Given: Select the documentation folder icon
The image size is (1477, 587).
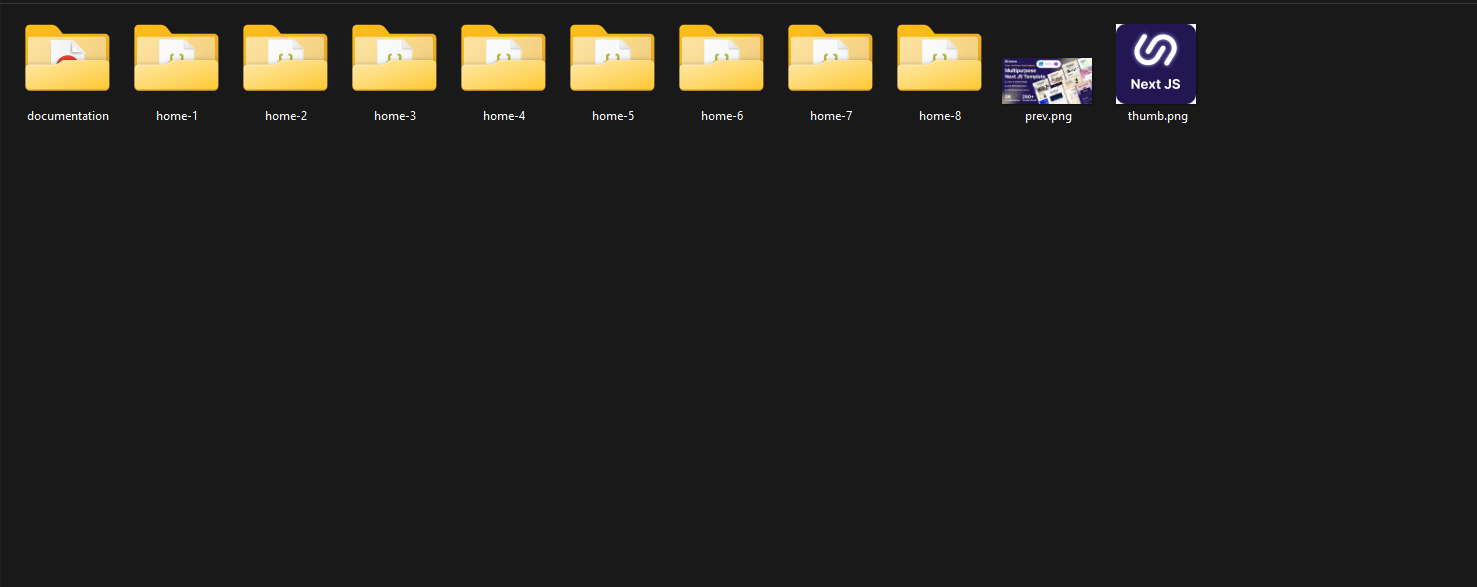Looking at the screenshot, I should tap(67, 60).
